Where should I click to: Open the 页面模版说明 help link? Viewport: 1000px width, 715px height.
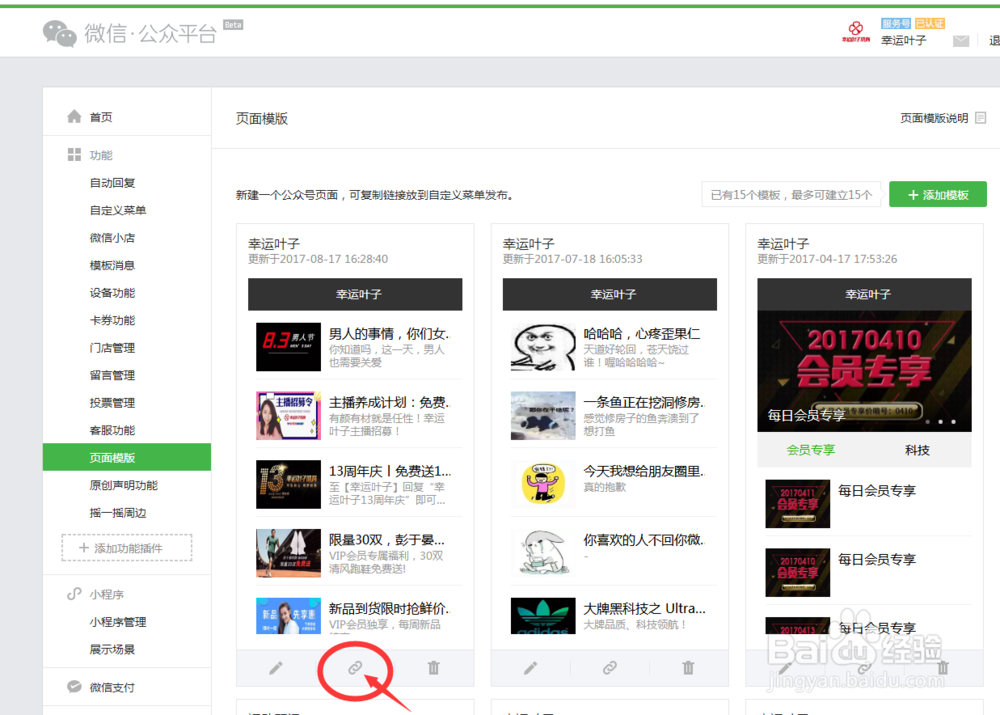932,117
